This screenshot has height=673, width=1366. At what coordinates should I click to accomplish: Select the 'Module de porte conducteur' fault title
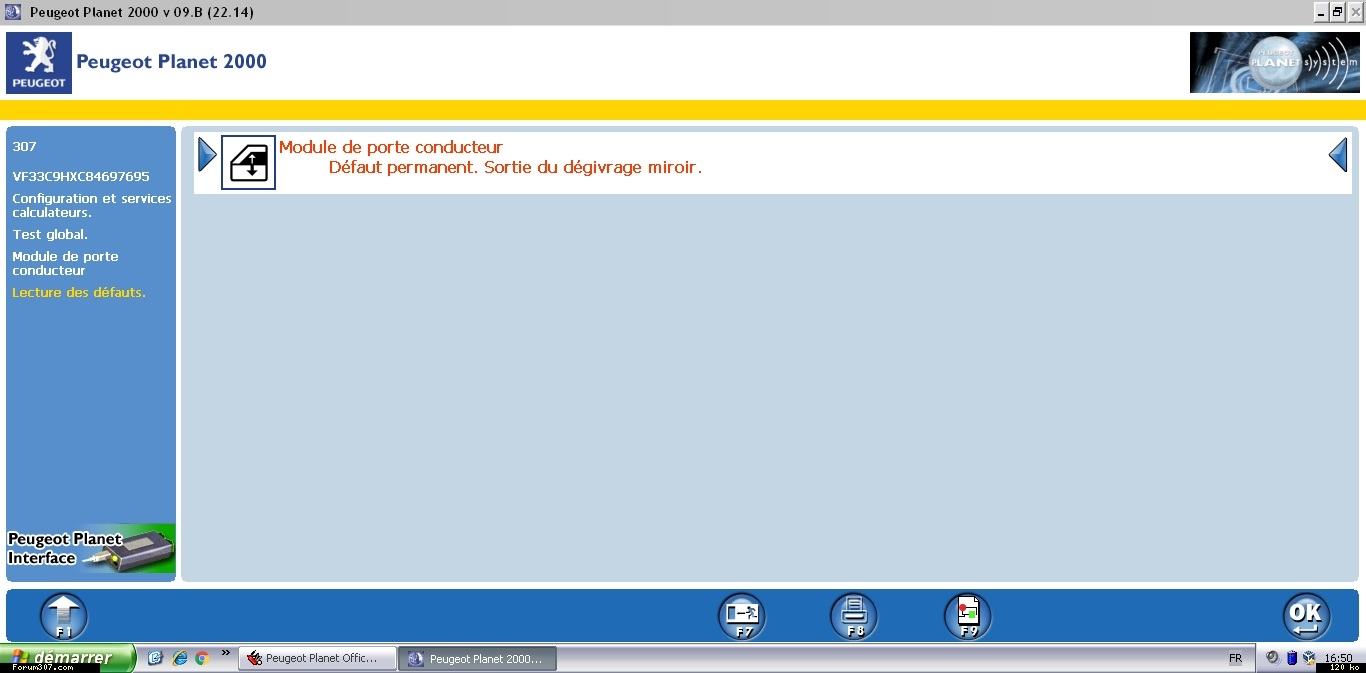pos(391,147)
